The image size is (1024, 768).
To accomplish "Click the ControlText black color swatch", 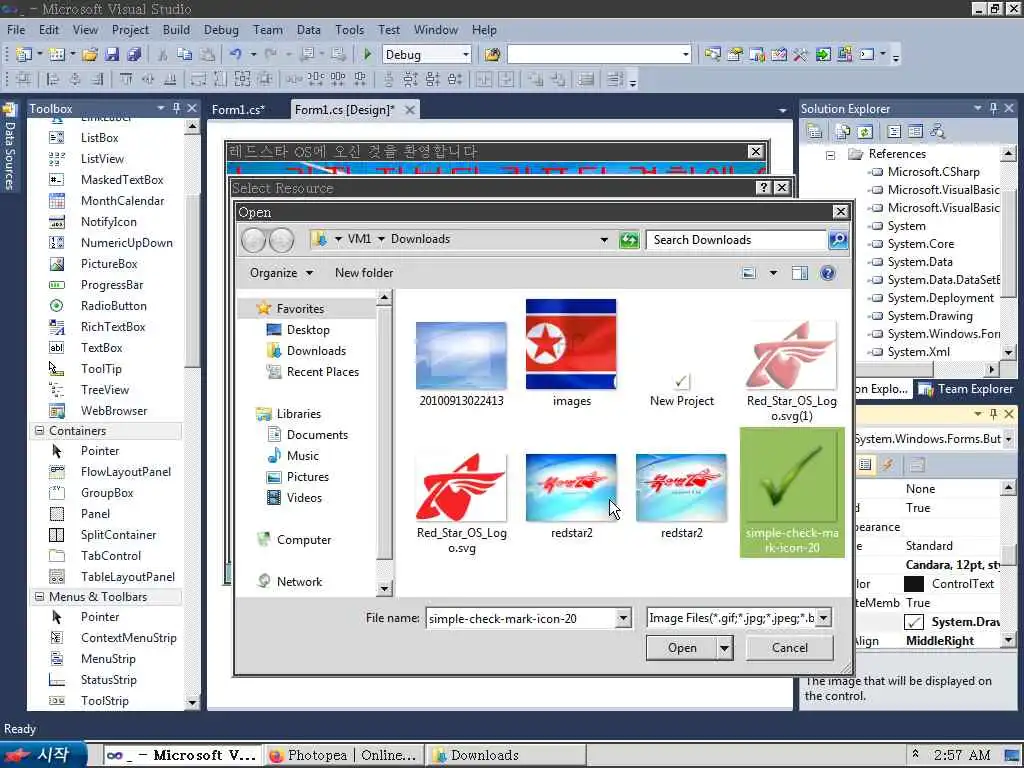I will coord(914,584).
